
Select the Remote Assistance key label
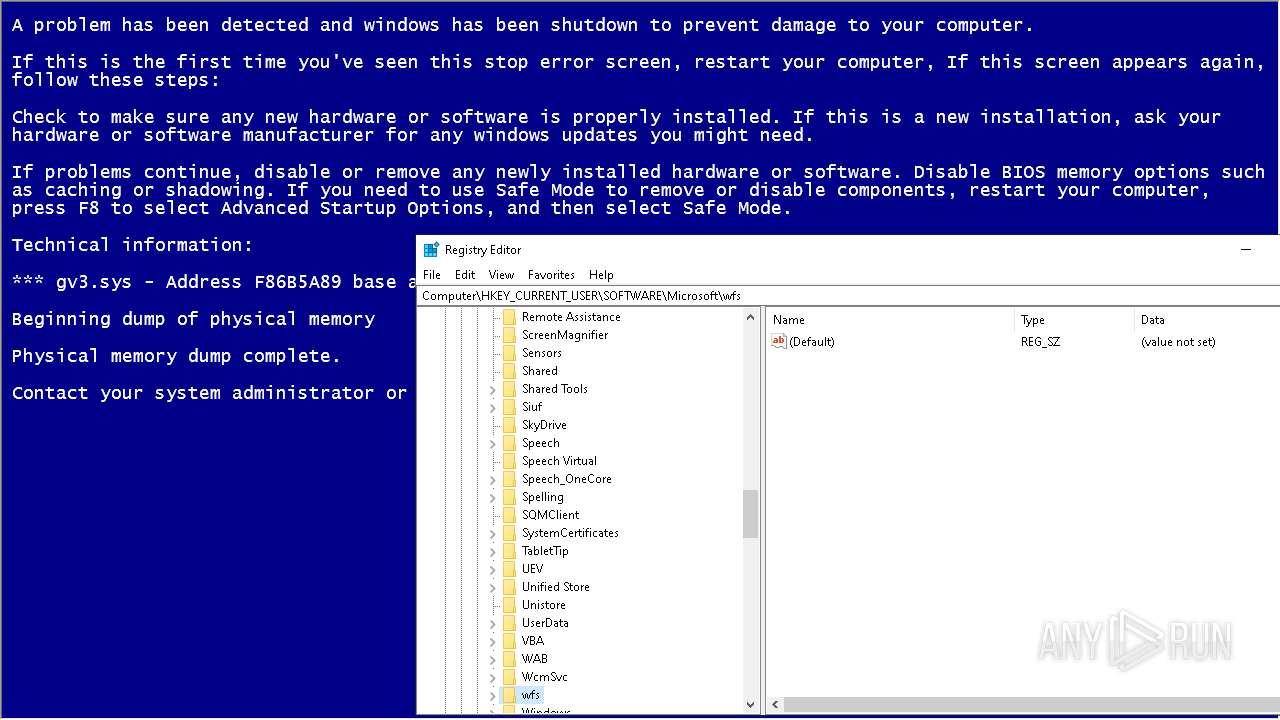pos(571,317)
